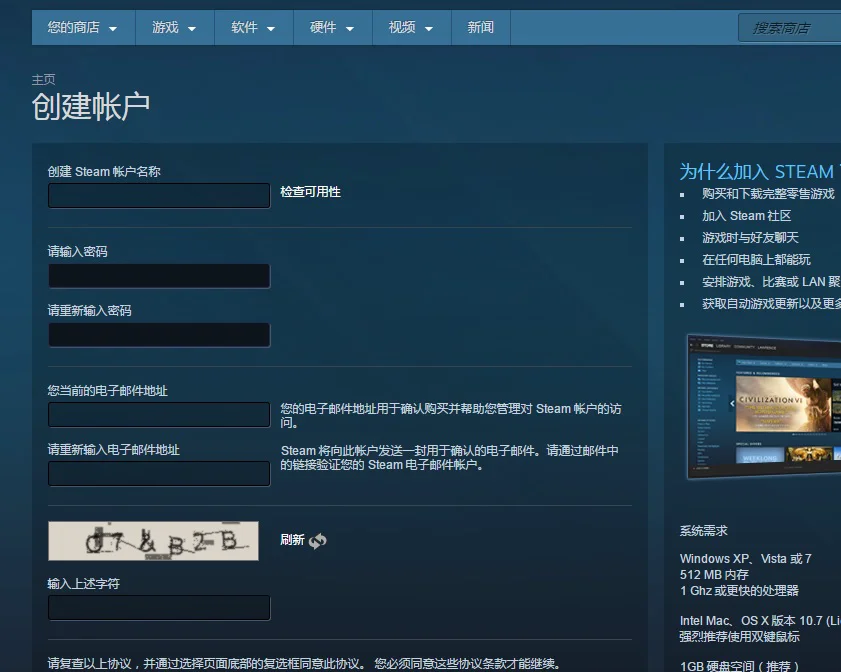Focus the 输入上述字符 captcha input
The width and height of the screenshot is (841, 672).
159,608
